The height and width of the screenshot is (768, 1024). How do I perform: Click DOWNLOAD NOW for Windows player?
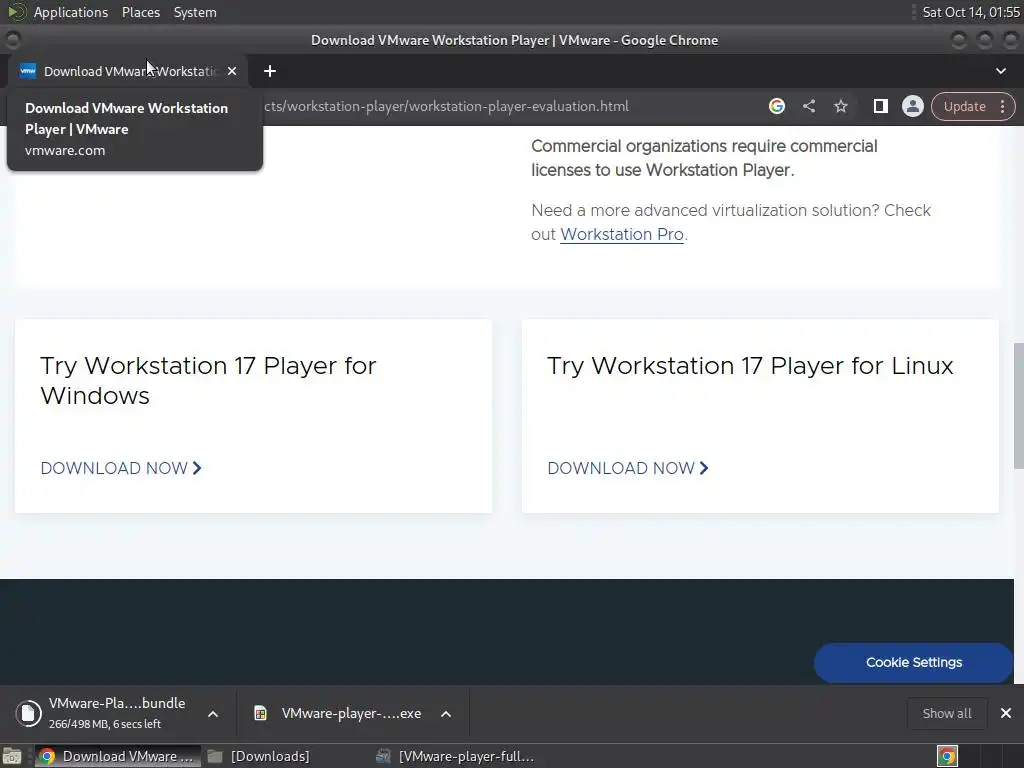pos(121,468)
